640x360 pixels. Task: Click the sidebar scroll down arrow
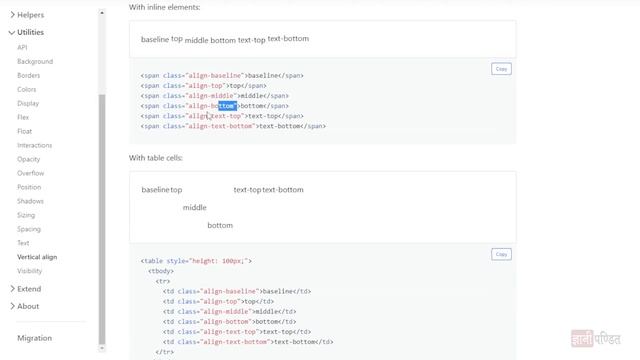pyautogui.click(x=102, y=348)
